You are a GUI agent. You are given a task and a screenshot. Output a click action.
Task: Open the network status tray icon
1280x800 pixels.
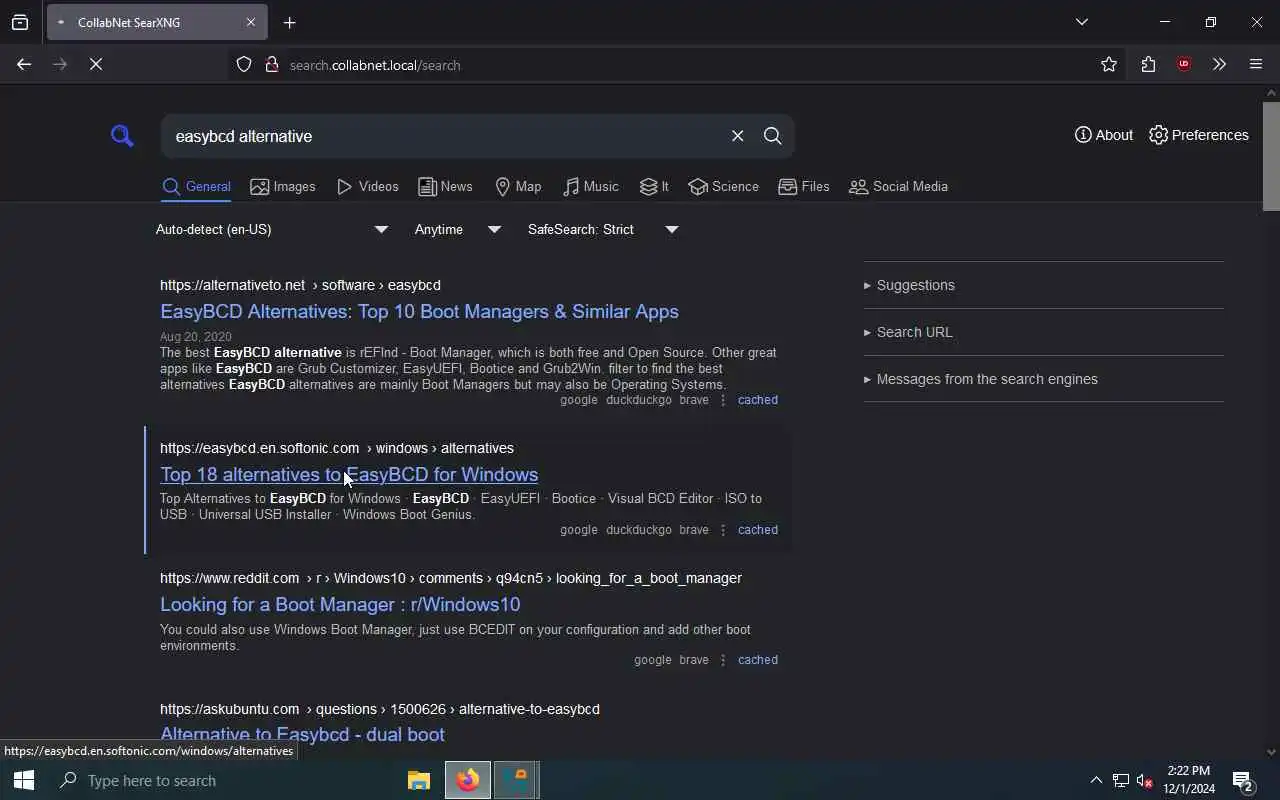pos(1121,780)
